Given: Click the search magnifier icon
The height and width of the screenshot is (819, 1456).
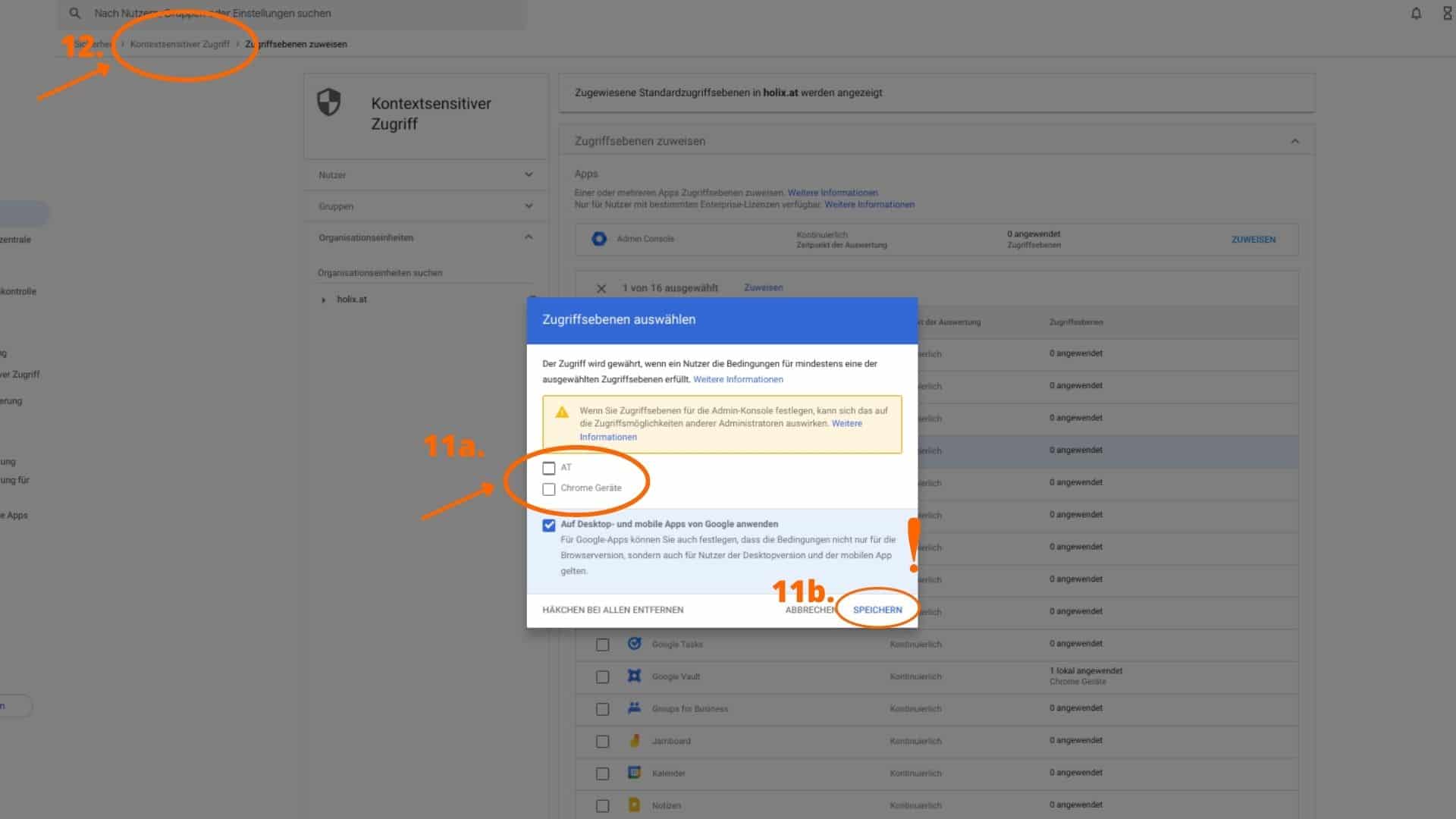Looking at the screenshot, I should click(x=74, y=14).
